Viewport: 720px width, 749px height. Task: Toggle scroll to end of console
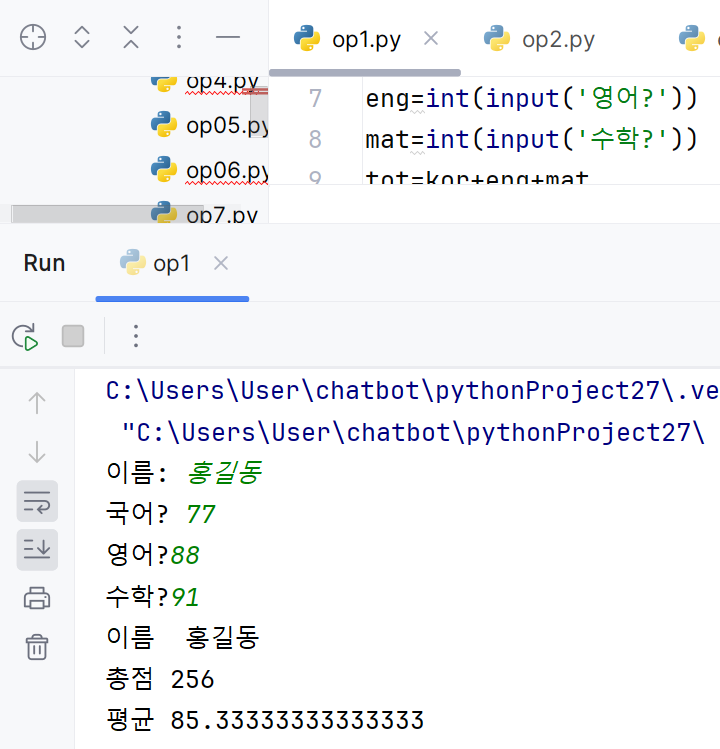coord(37,550)
